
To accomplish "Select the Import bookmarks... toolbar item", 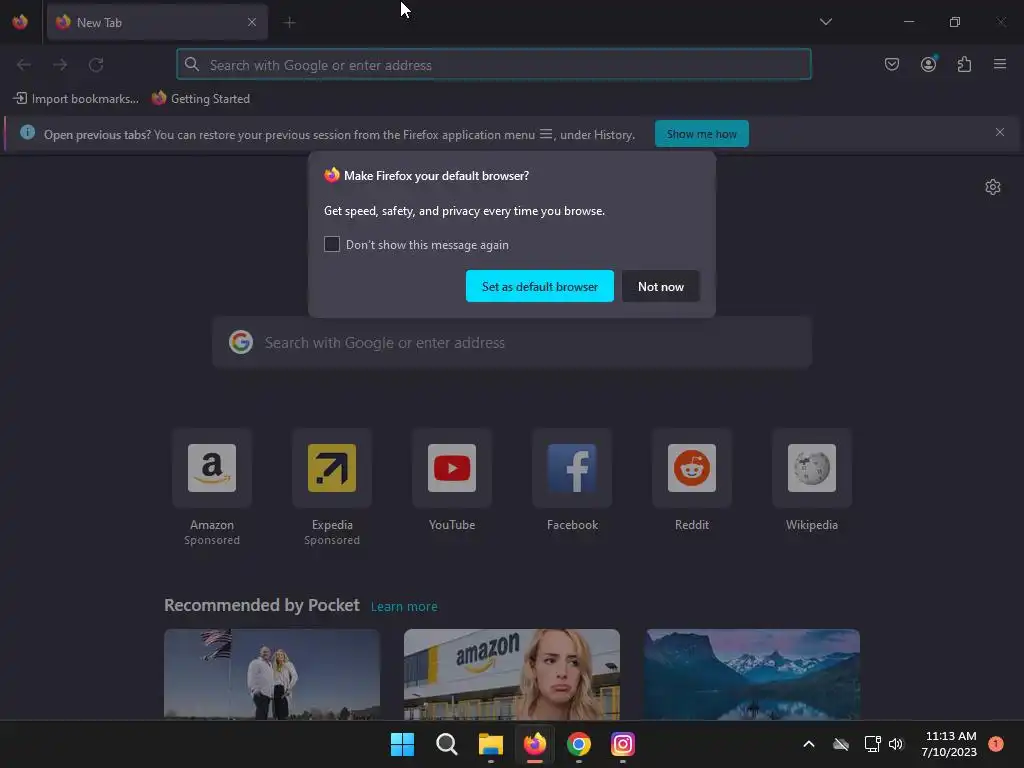I will [x=76, y=99].
